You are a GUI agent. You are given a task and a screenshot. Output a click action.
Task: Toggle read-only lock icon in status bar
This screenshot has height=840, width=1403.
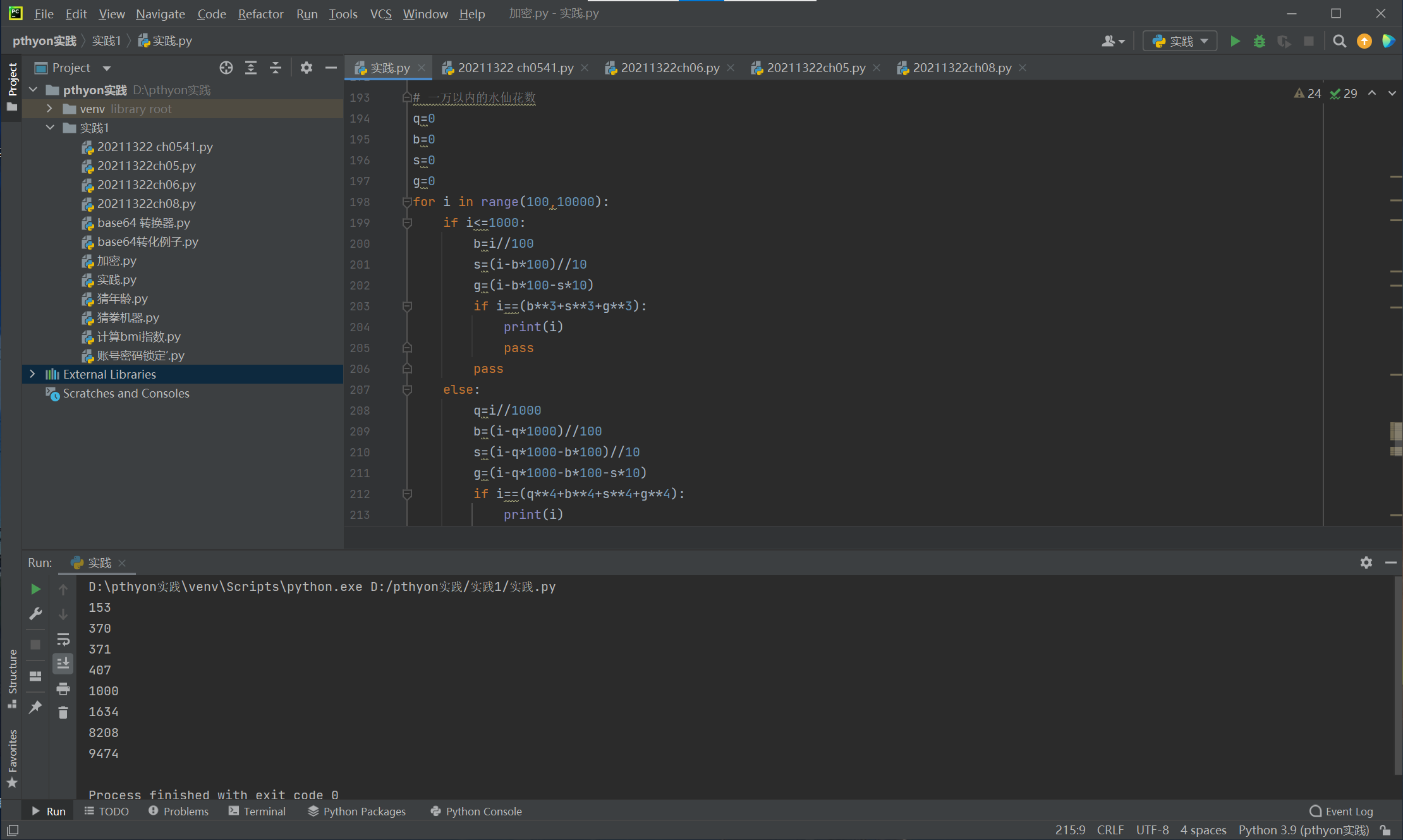[1385, 830]
